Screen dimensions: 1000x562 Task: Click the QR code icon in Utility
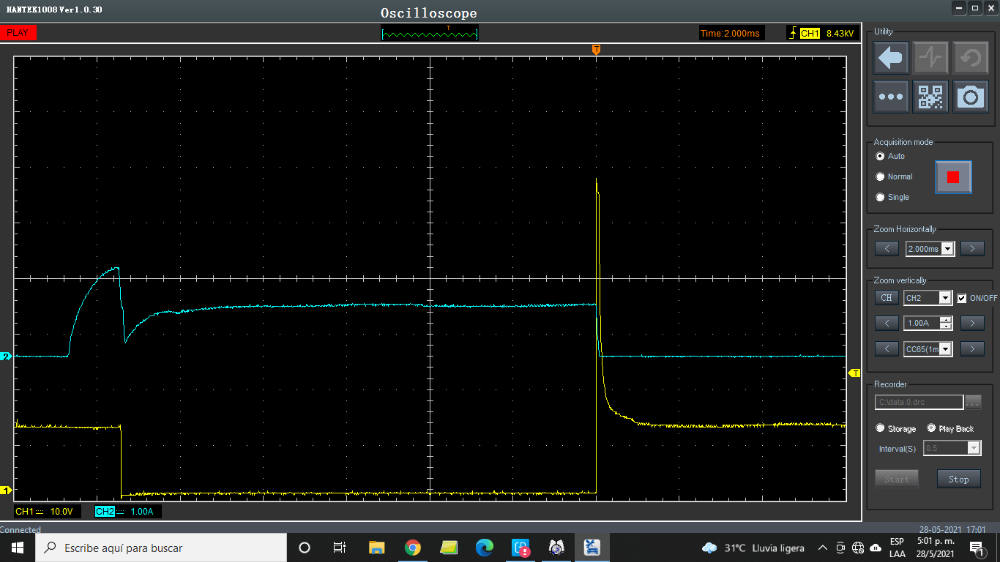pos(930,97)
